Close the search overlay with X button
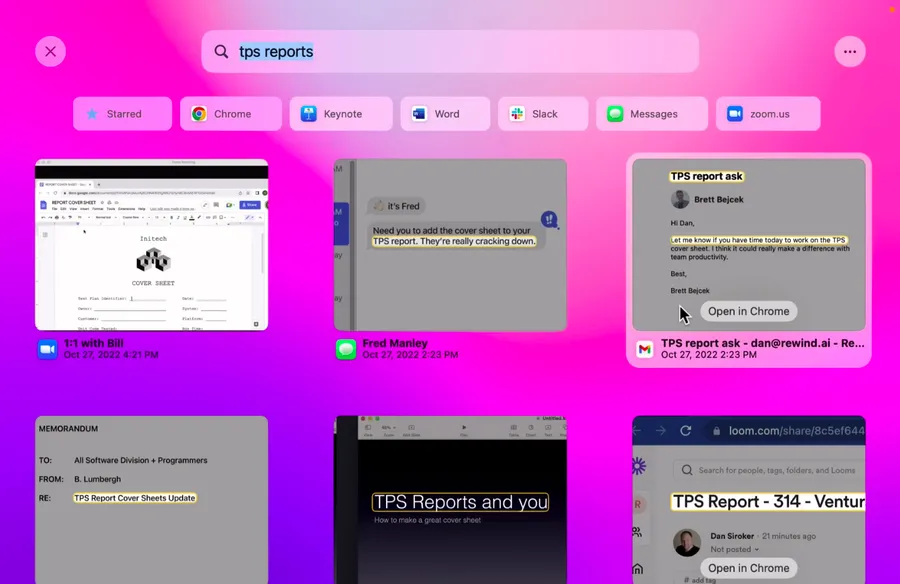 point(51,52)
